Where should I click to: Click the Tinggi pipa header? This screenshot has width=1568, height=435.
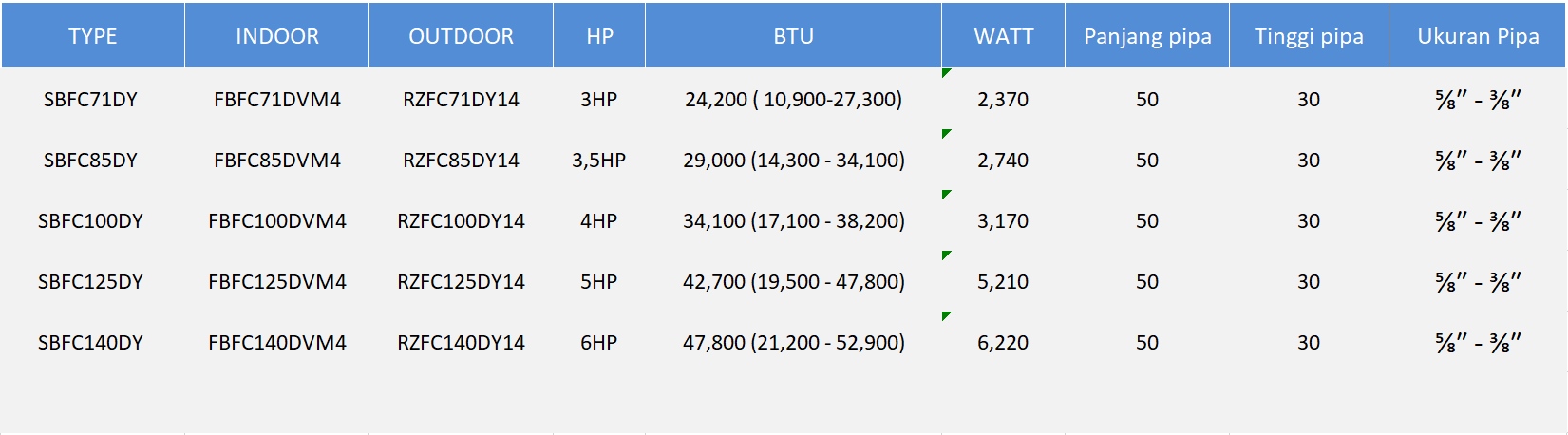tap(1309, 36)
